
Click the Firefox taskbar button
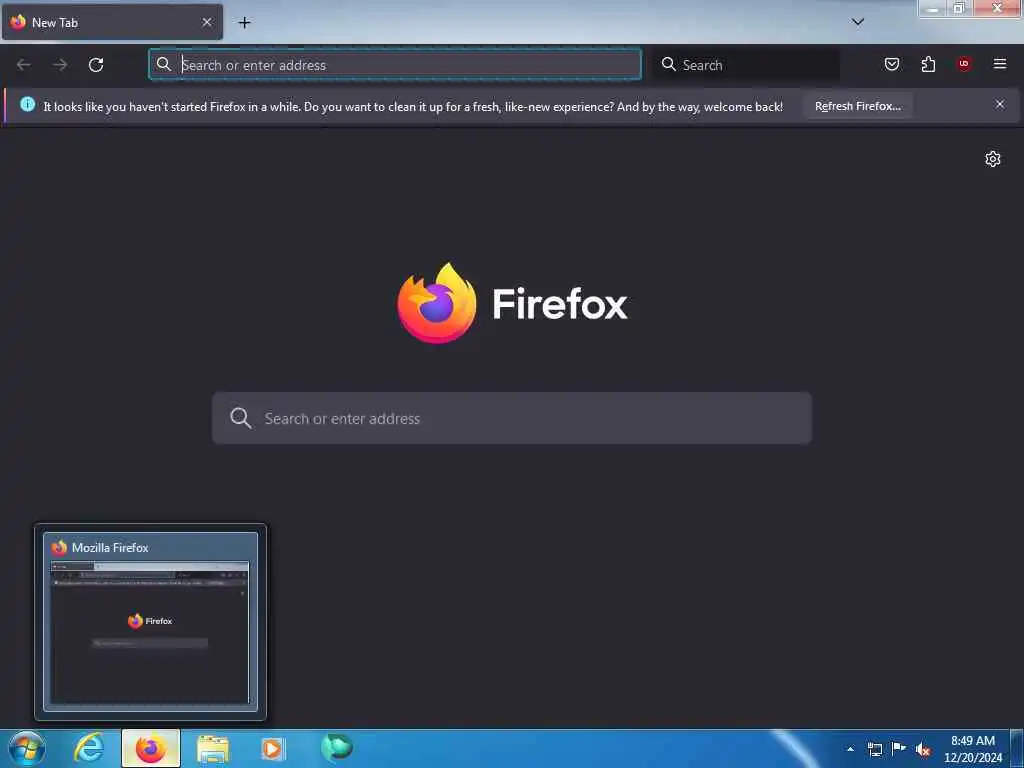[x=150, y=749]
